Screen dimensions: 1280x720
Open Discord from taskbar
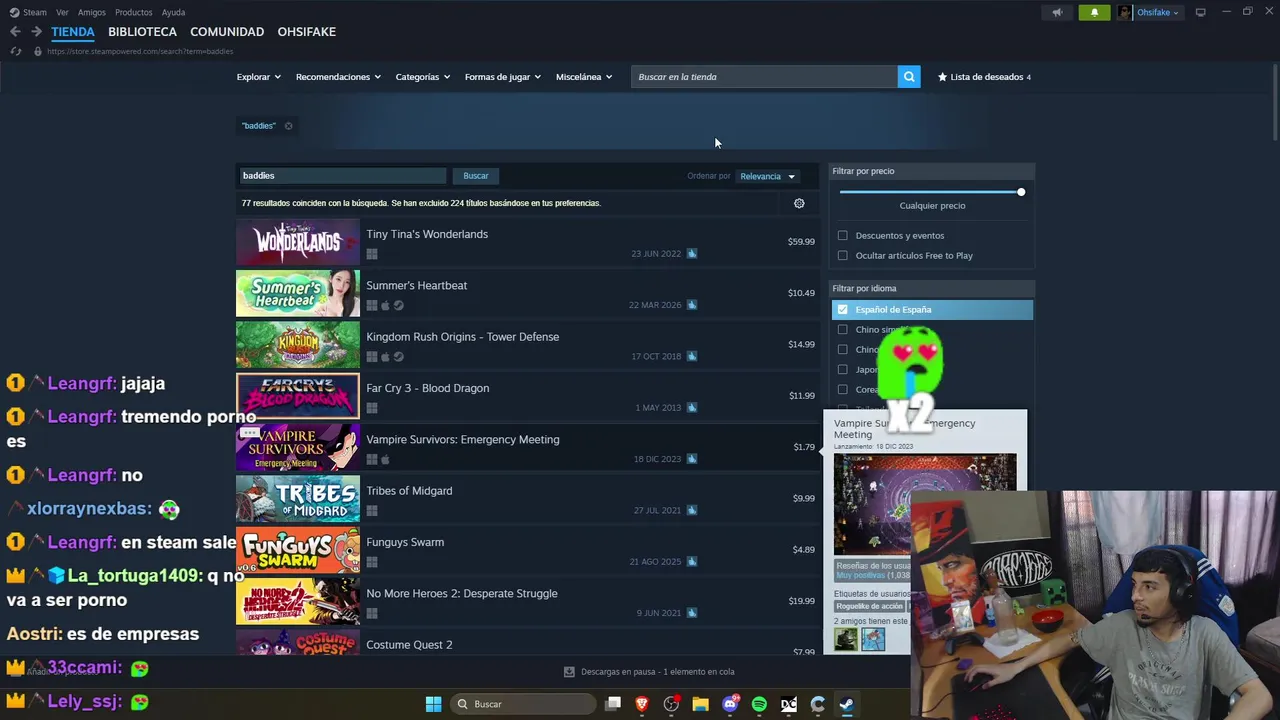coord(730,704)
